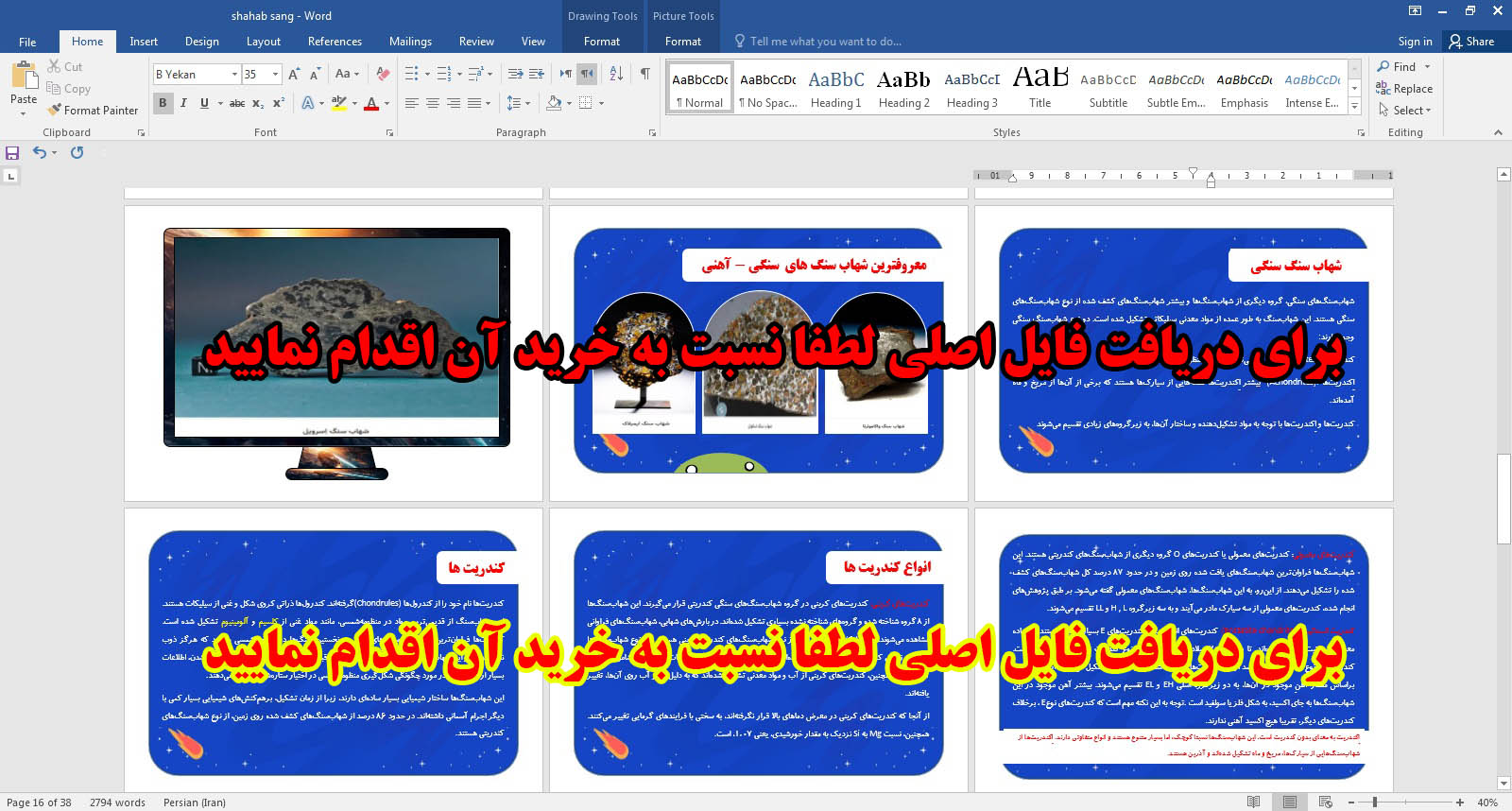Open the Borders dropdown arrow
This screenshot has height=811, width=1512.
click(601, 103)
